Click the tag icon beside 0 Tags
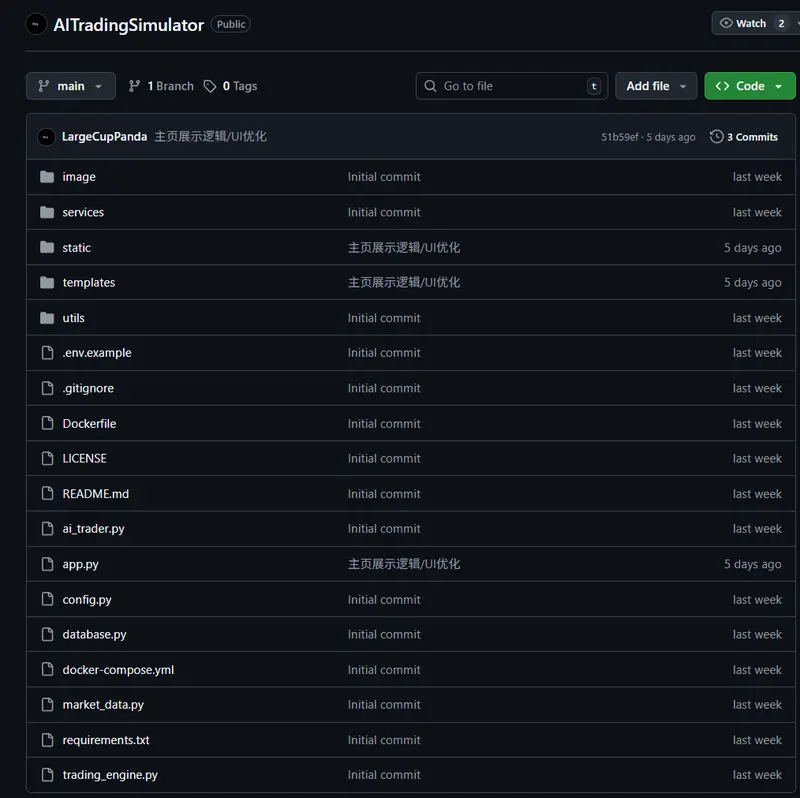This screenshot has height=798, width=800. click(210, 86)
